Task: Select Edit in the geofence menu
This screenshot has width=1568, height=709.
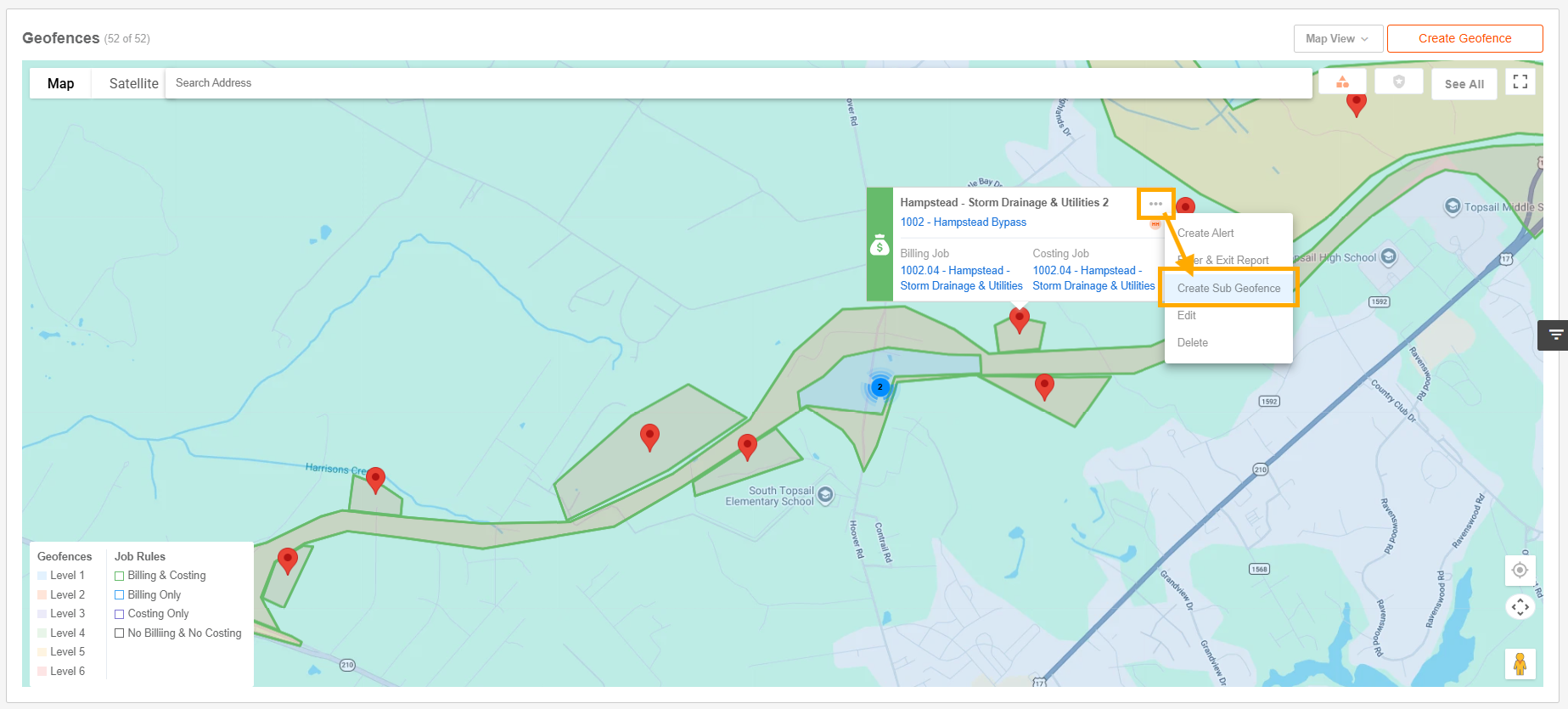Action: pyautogui.click(x=1228, y=315)
